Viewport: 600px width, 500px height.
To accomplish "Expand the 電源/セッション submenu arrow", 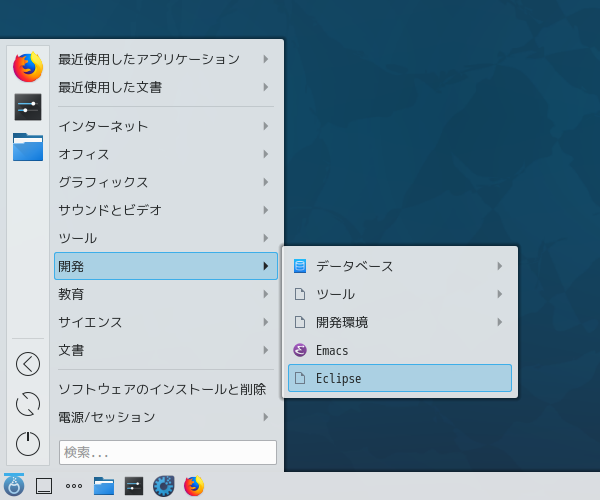I will coord(266,417).
